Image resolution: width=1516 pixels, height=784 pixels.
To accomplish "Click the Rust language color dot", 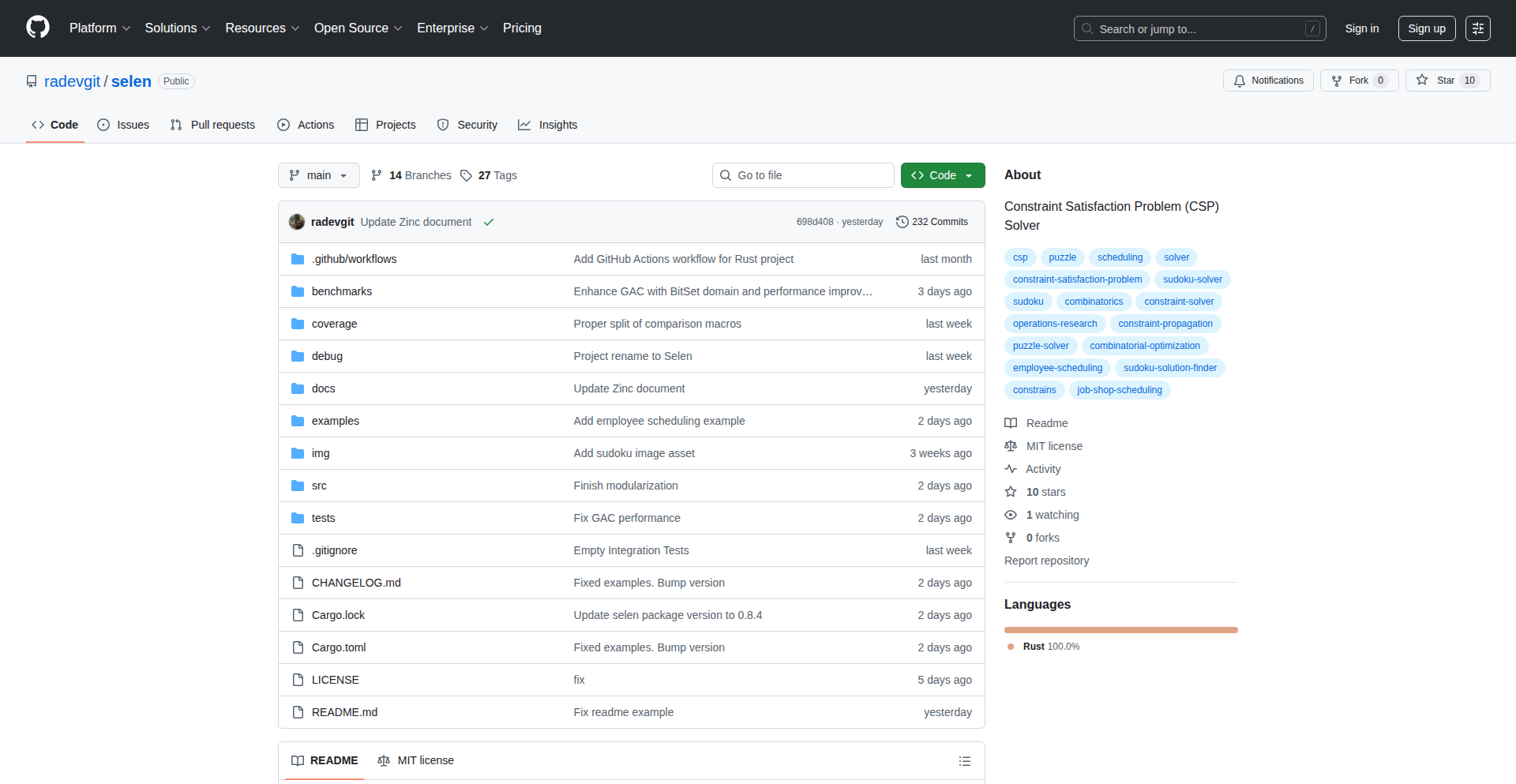I will tap(1011, 647).
